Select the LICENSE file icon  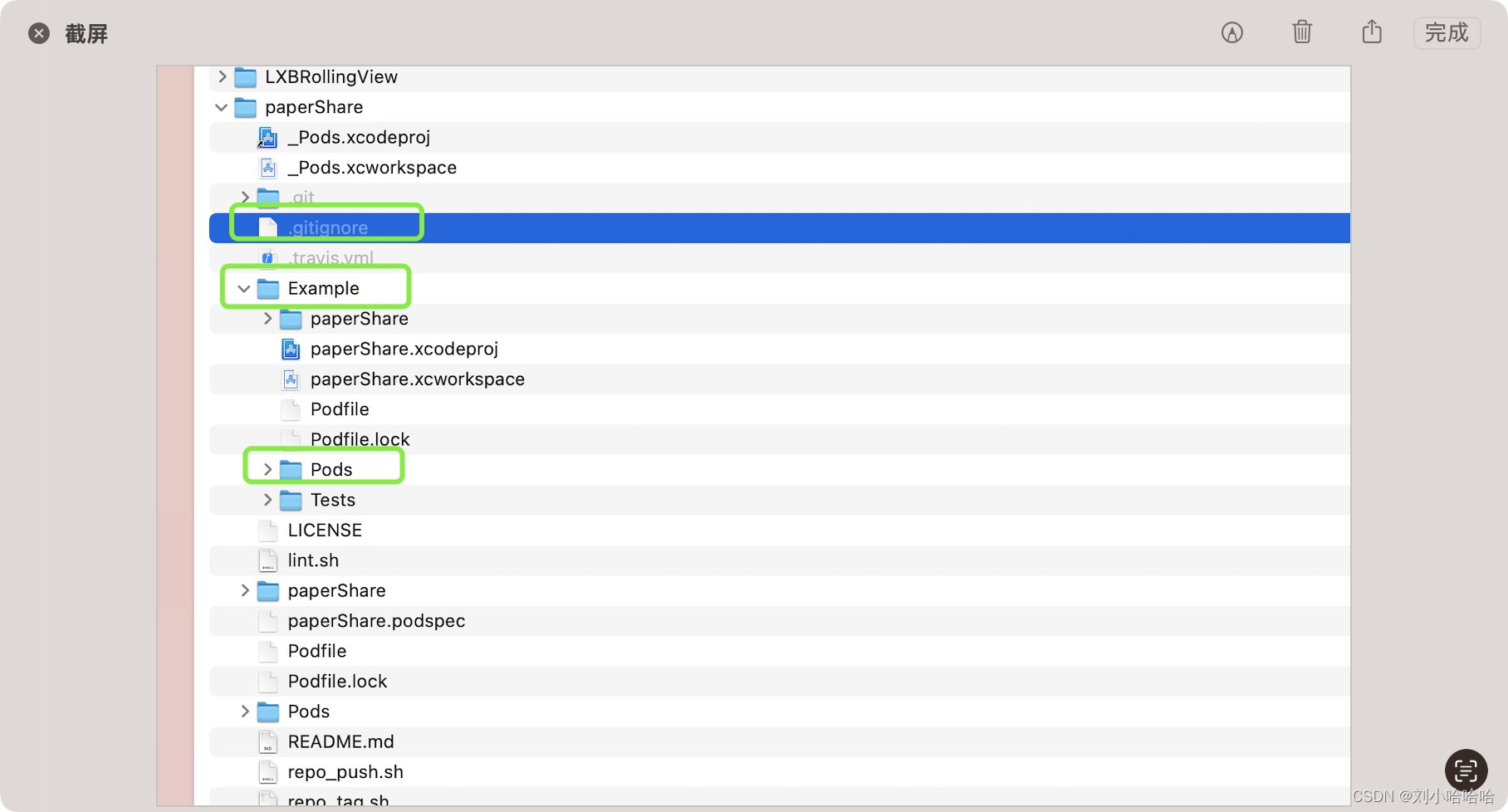point(267,531)
